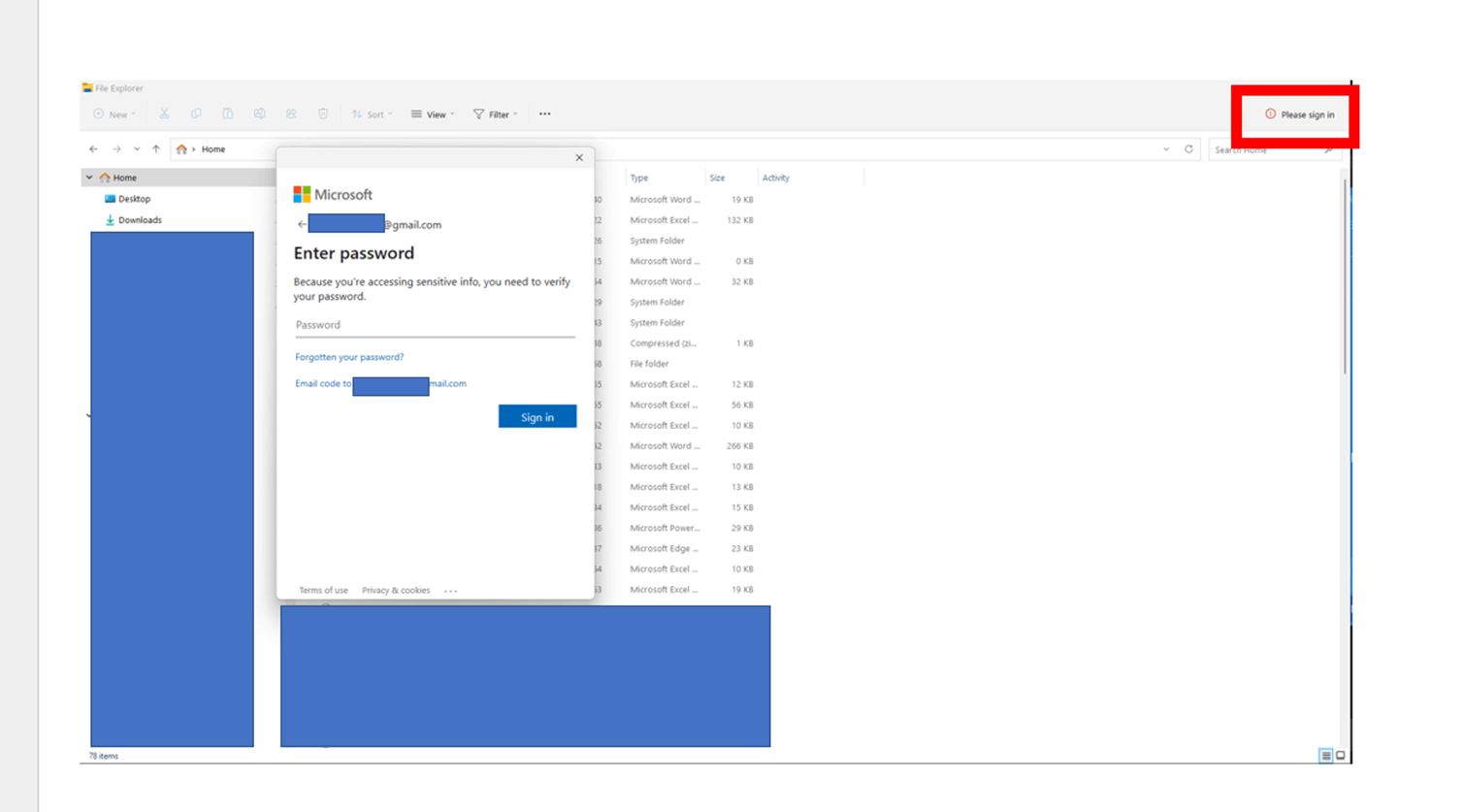The width and height of the screenshot is (1462, 812).
Task: Refresh the folder using the refresh icon
Action: (1190, 148)
